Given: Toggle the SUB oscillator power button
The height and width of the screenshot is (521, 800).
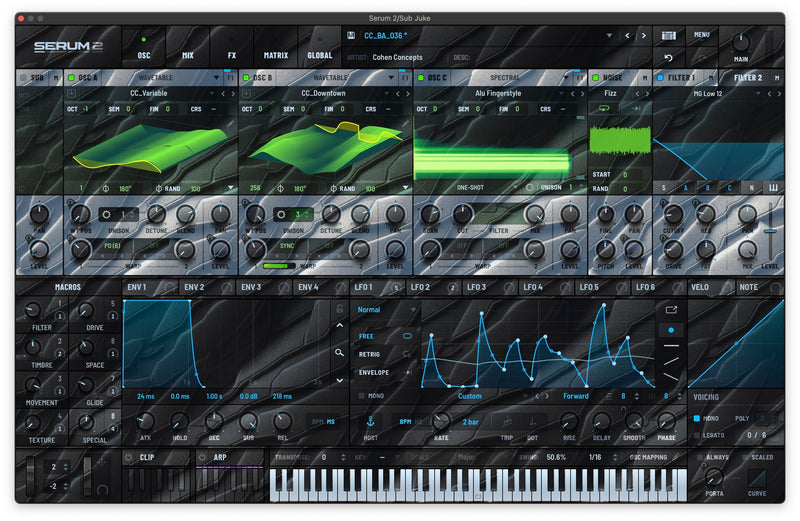Looking at the screenshot, I should pos(23,78).
